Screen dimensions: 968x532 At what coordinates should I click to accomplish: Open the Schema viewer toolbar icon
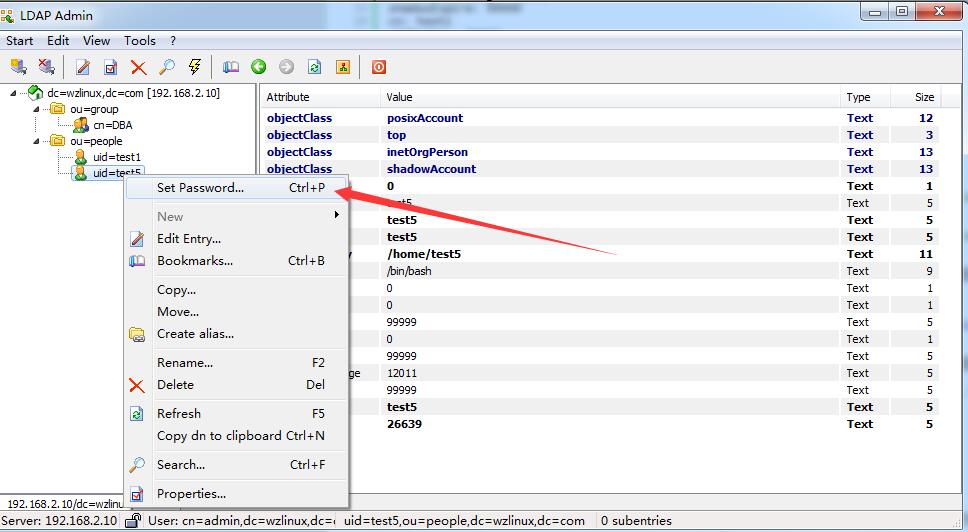[343, 67]
